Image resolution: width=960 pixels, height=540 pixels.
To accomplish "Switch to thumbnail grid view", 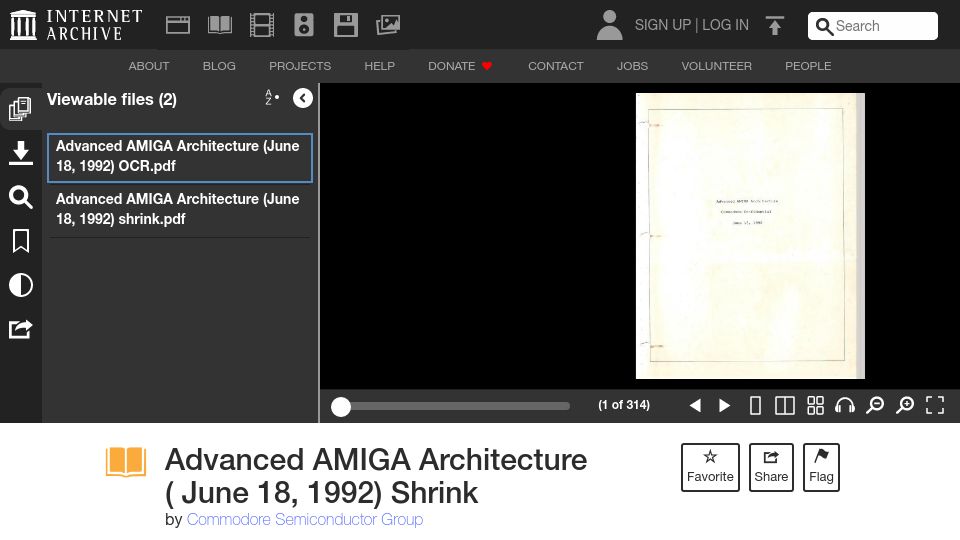I will pos(815,405).
